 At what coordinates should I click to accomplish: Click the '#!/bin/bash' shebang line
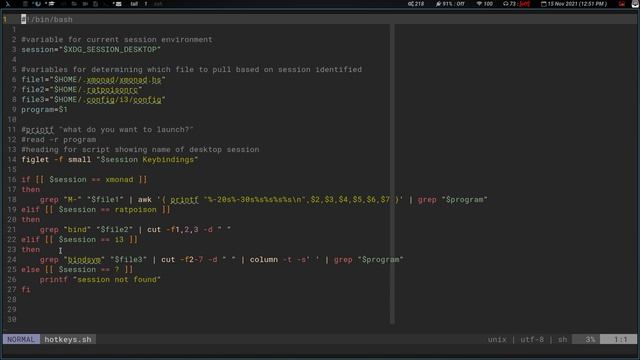click(x=47, y=20)
